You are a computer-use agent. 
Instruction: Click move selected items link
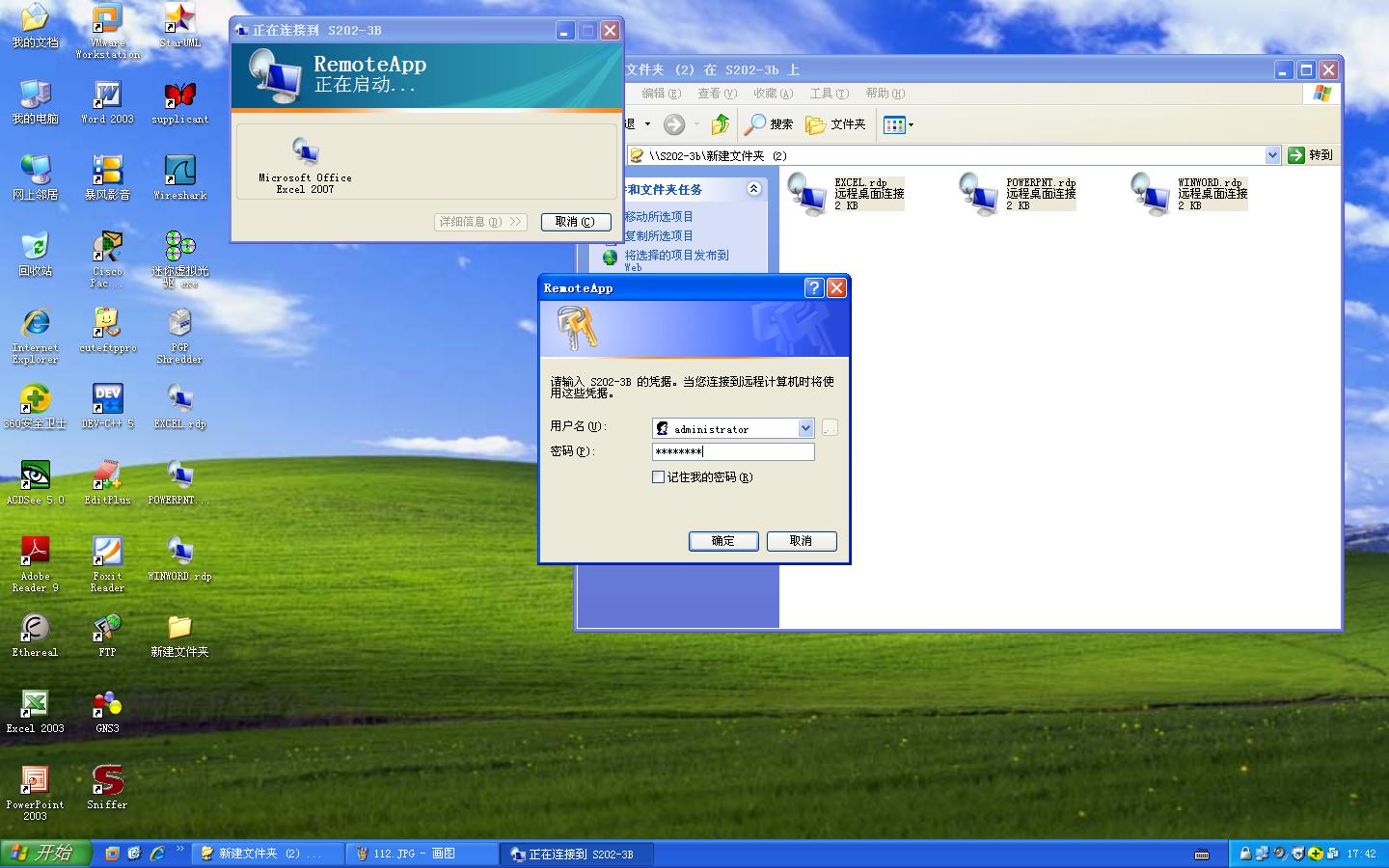pos(659,216)
